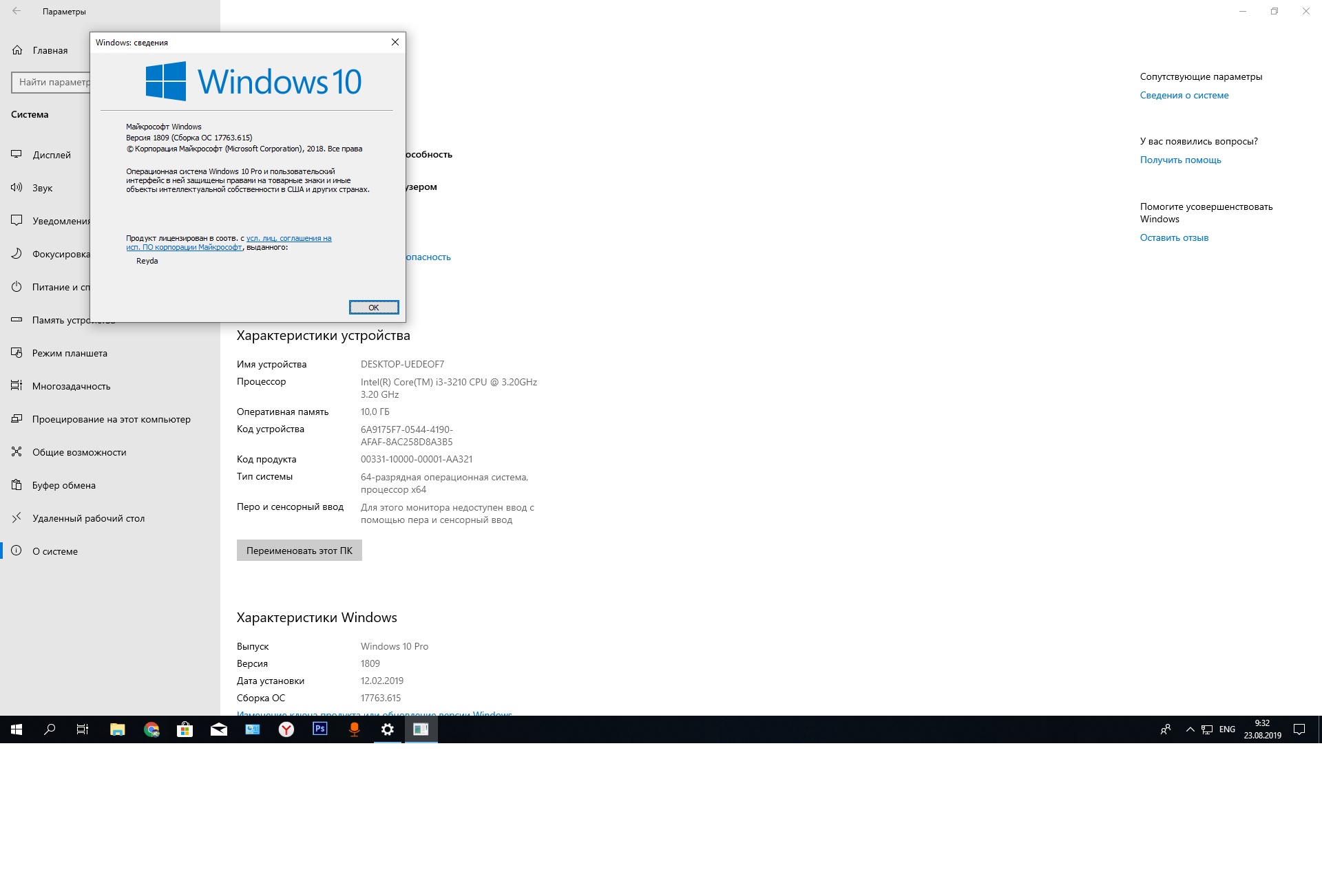Open taskbar Search magnifier
Viewport: 1322px width, 896px height.
[50, 729]
